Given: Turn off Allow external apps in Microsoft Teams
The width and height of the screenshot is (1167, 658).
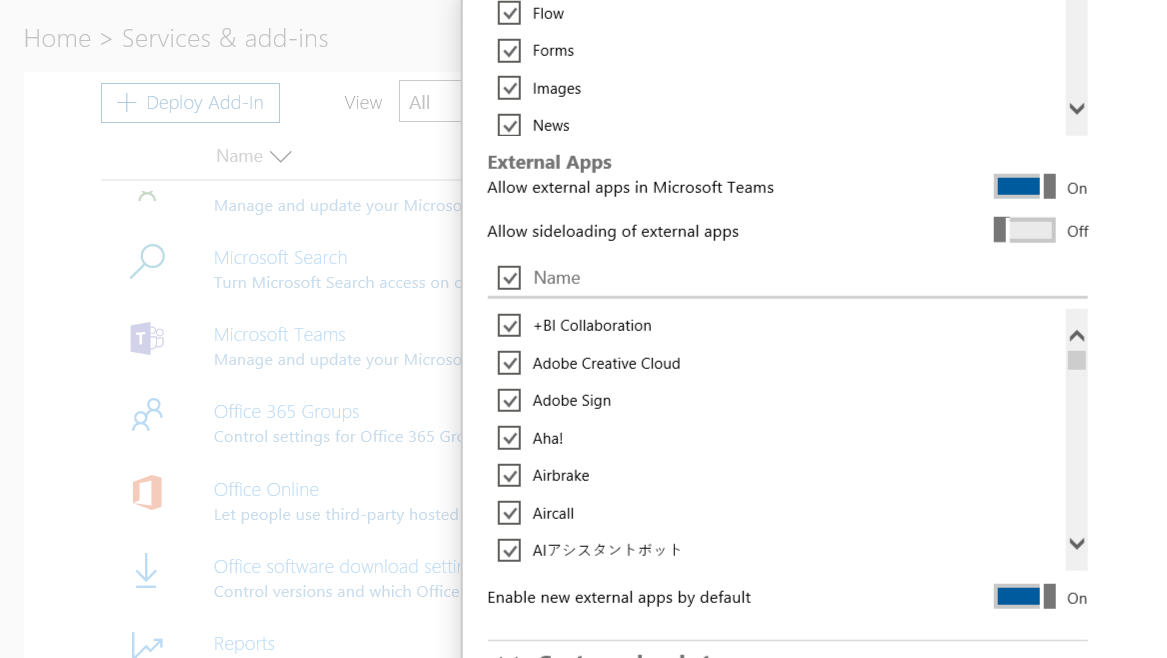Looking at the screenshot, I should tap(1024, 187).
